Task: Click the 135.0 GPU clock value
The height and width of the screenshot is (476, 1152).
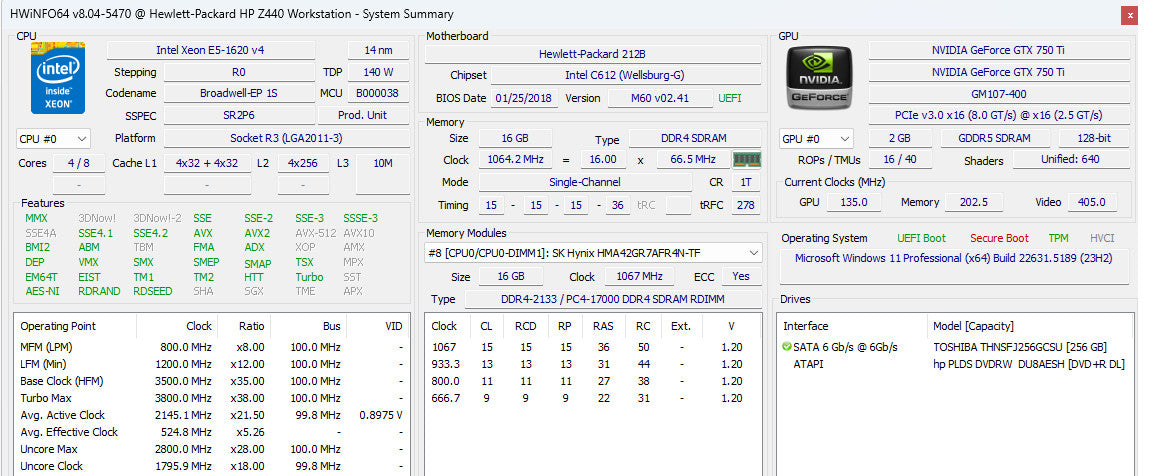Action: pos(854,202)
